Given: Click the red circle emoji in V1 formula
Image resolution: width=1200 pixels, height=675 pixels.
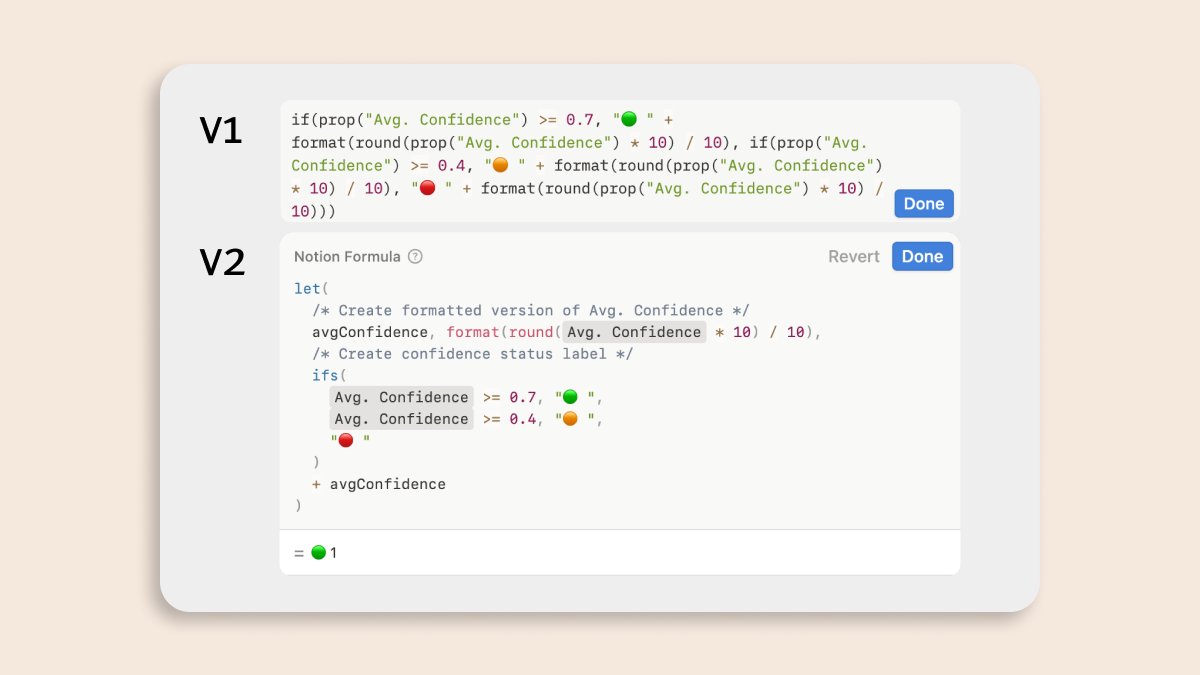Looking at the screenshot, I should [426, 189].
